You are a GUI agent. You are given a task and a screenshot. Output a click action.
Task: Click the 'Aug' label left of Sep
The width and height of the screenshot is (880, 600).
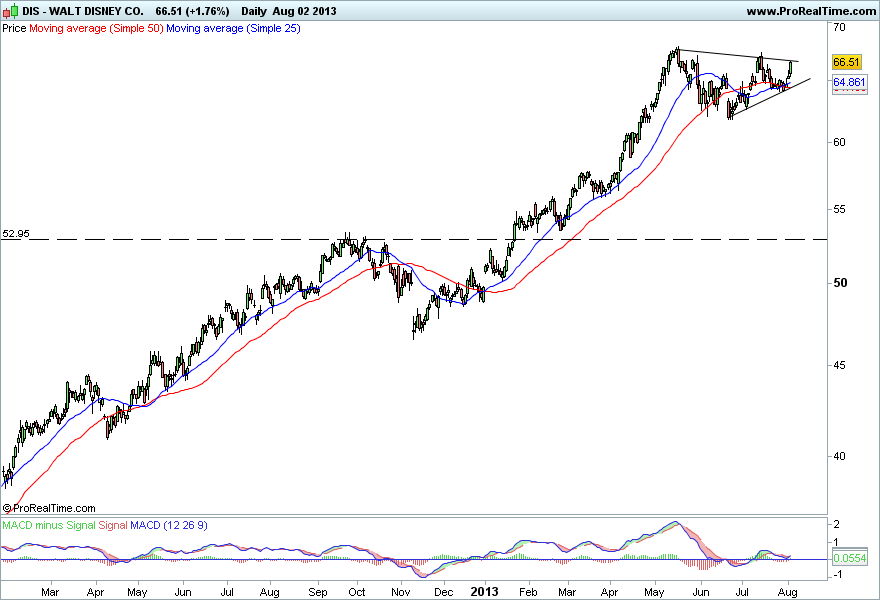tap(269, 592)
